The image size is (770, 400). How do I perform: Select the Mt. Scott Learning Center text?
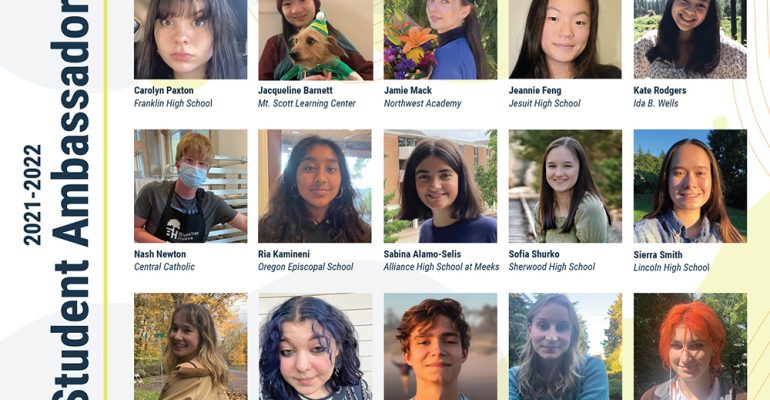pos(307,104)
